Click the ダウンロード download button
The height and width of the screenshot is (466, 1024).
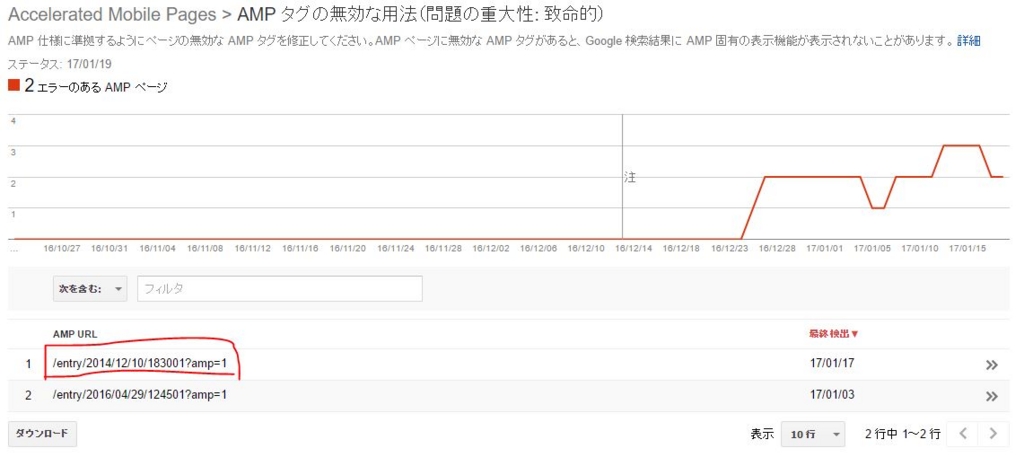click(x=42, y=433)
